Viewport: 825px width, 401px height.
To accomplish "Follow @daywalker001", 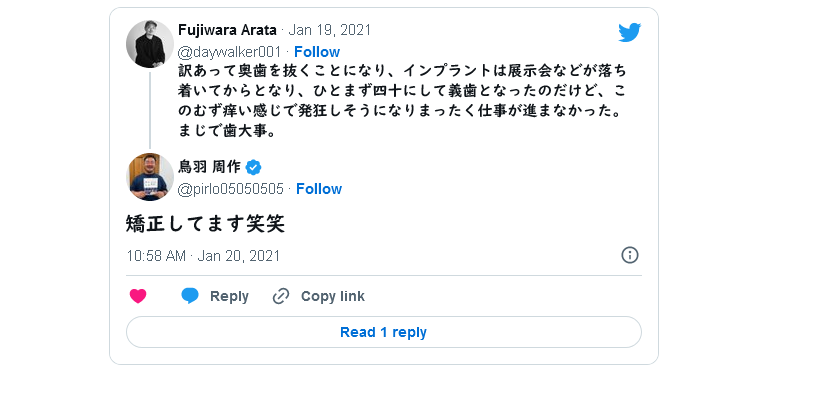I will tap(317, 52).
